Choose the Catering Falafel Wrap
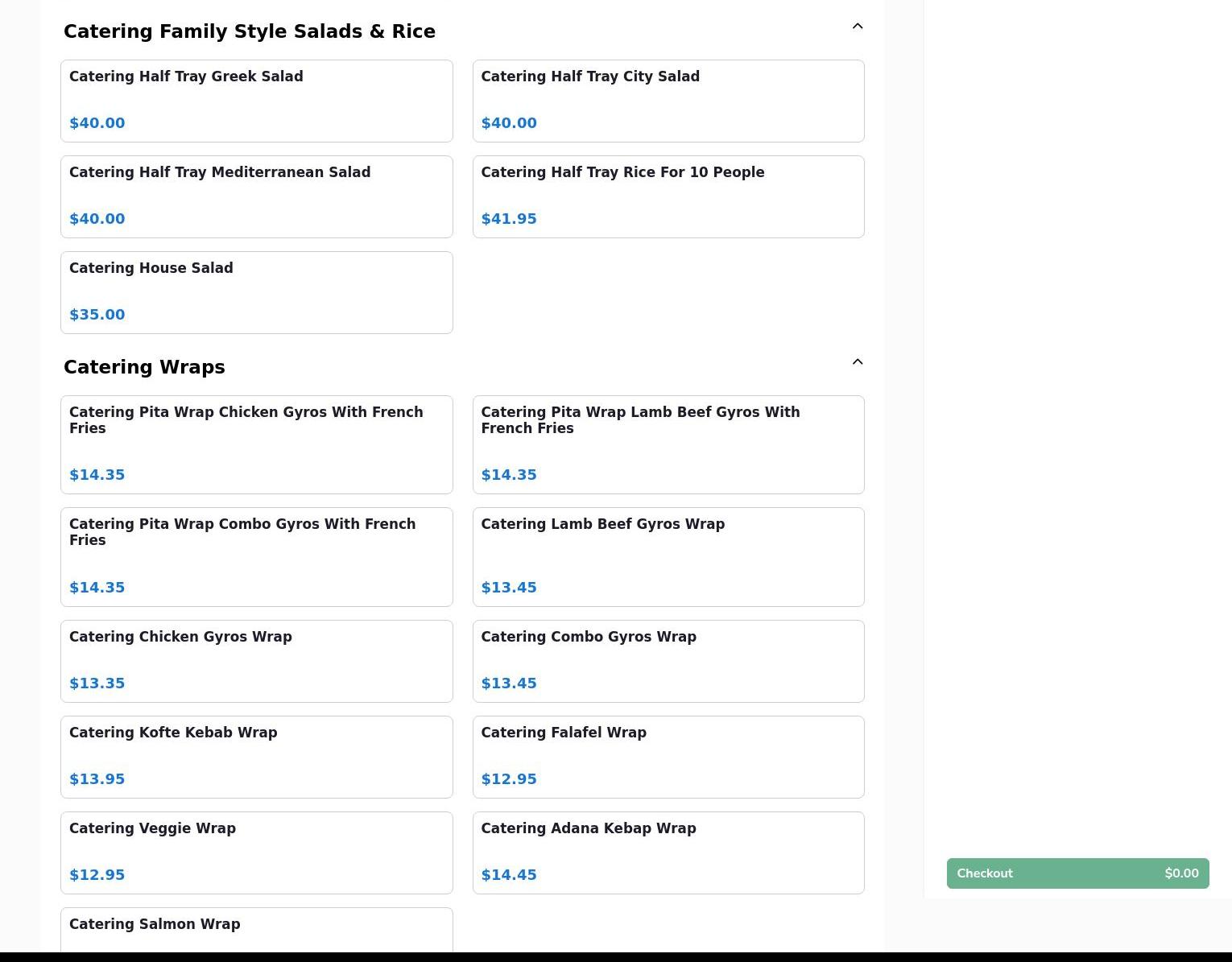This screenshot has height=962, width=1232. point(668,757)
